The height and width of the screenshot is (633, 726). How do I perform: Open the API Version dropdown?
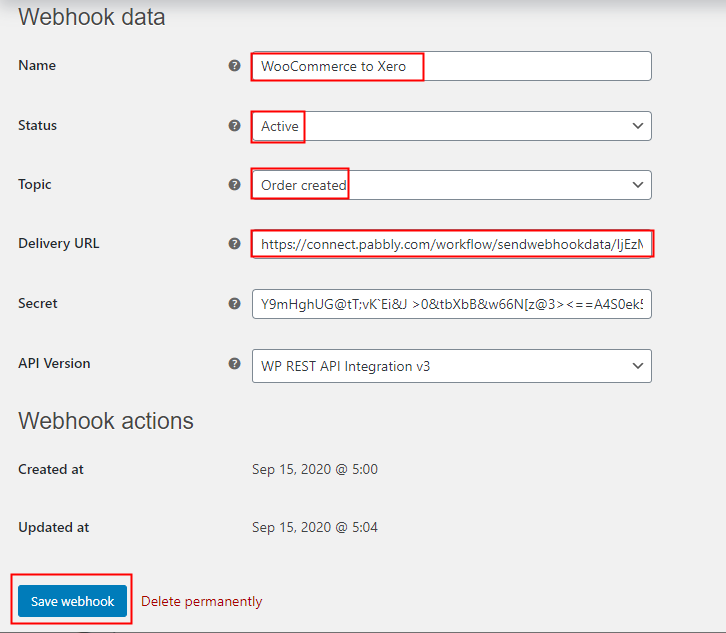[x=451, y=366]
